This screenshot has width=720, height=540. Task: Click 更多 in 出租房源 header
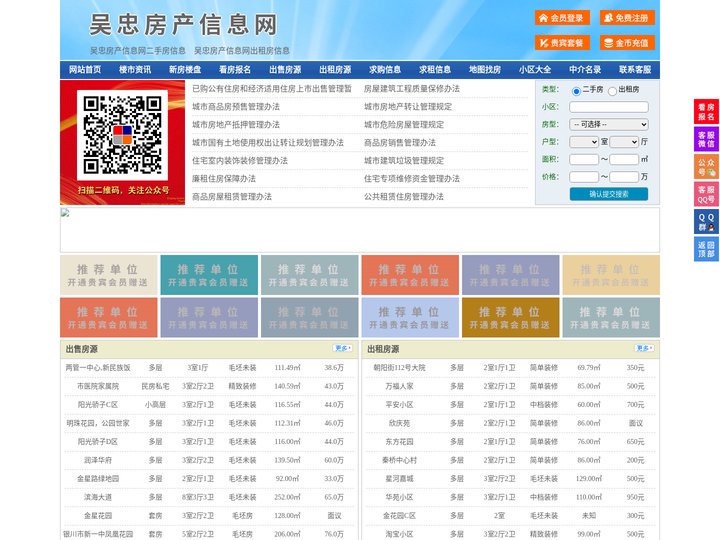(x=644, y=349)
